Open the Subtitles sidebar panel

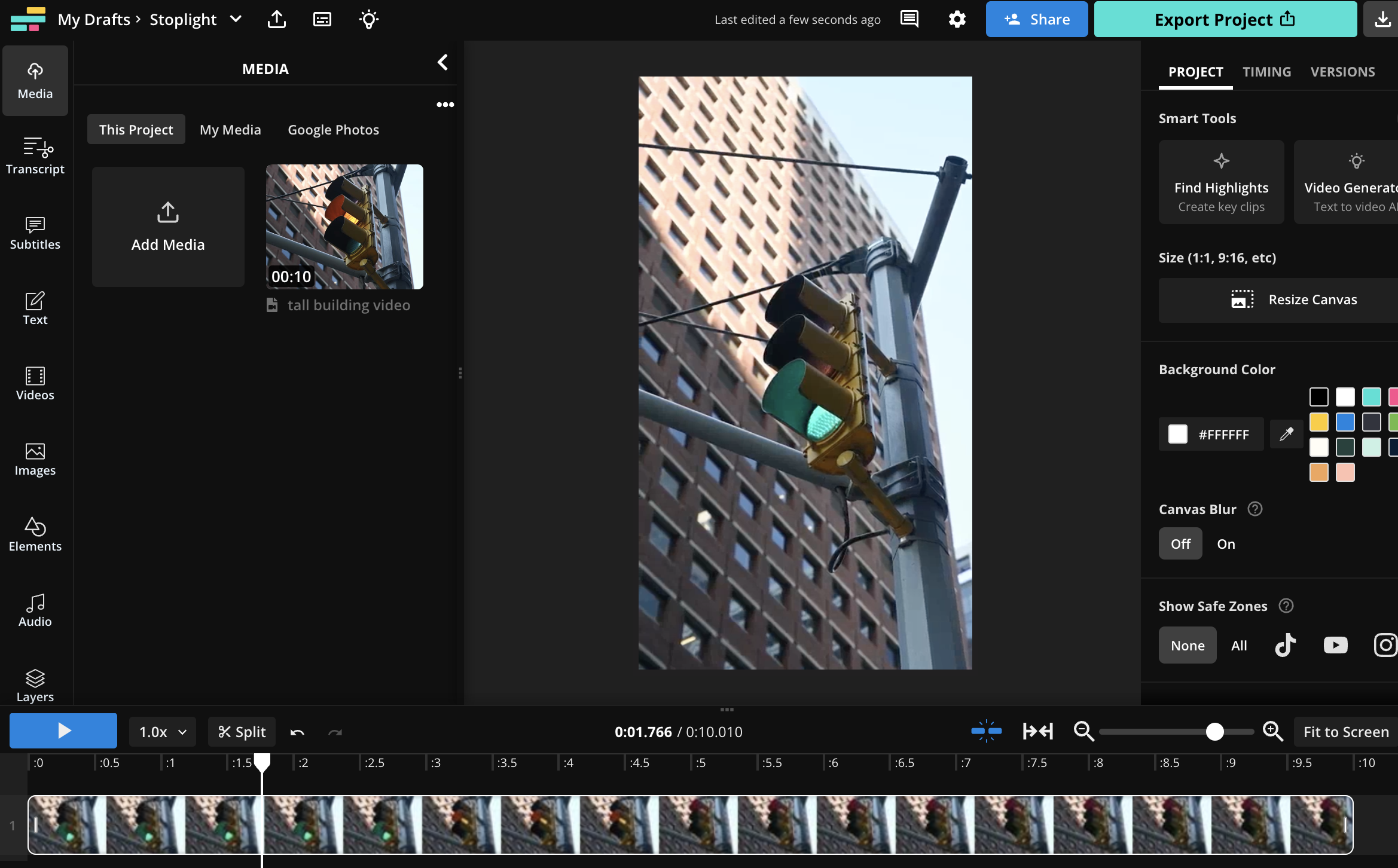(35, 233)
